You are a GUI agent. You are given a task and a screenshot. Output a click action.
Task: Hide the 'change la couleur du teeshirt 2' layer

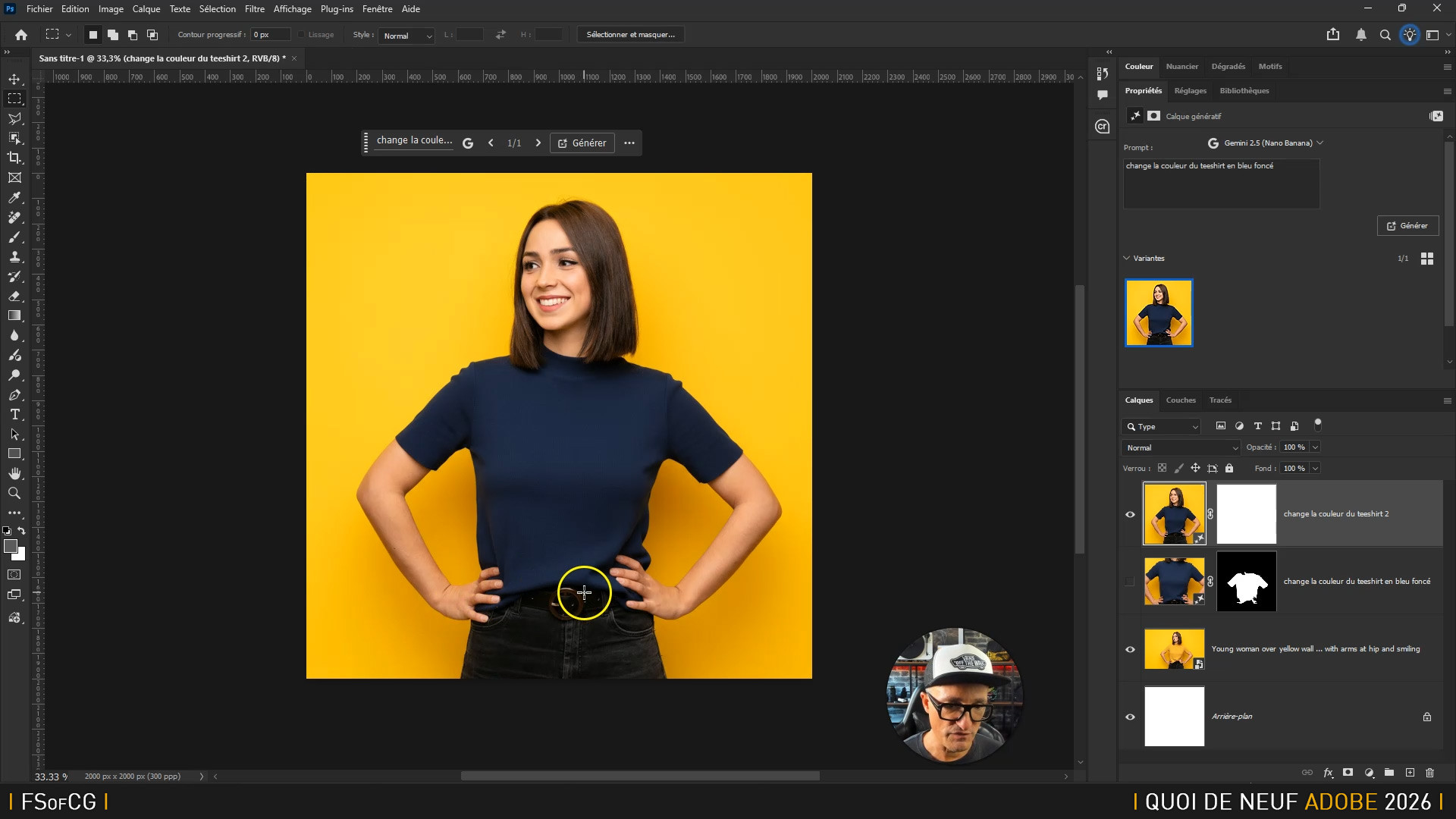[1130, 514]
